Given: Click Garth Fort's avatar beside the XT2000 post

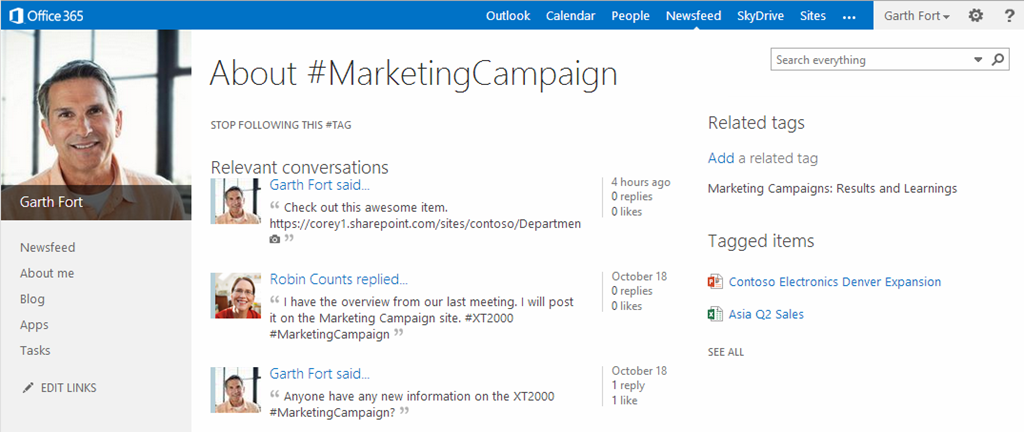Looking at the screenshot, I should click(236, 390).
